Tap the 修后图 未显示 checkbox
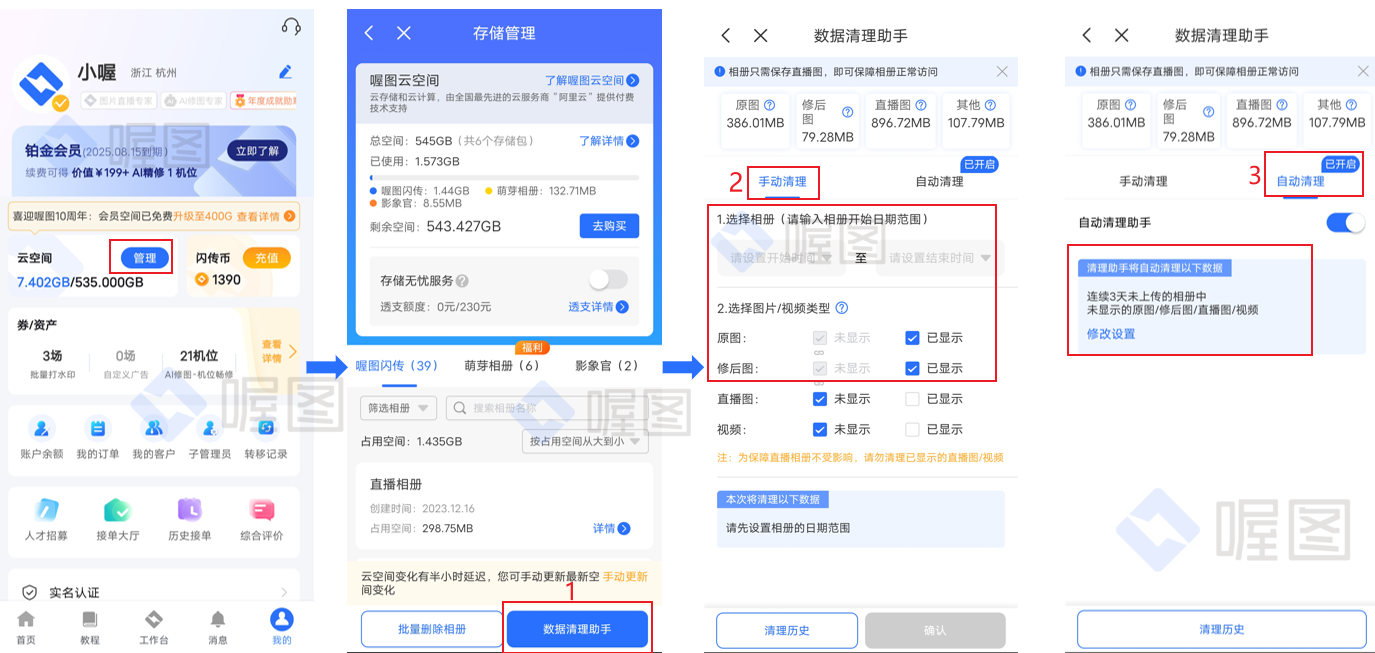Image resolution: width=1375 pixels, height=653 pixels. click(820, 368)
